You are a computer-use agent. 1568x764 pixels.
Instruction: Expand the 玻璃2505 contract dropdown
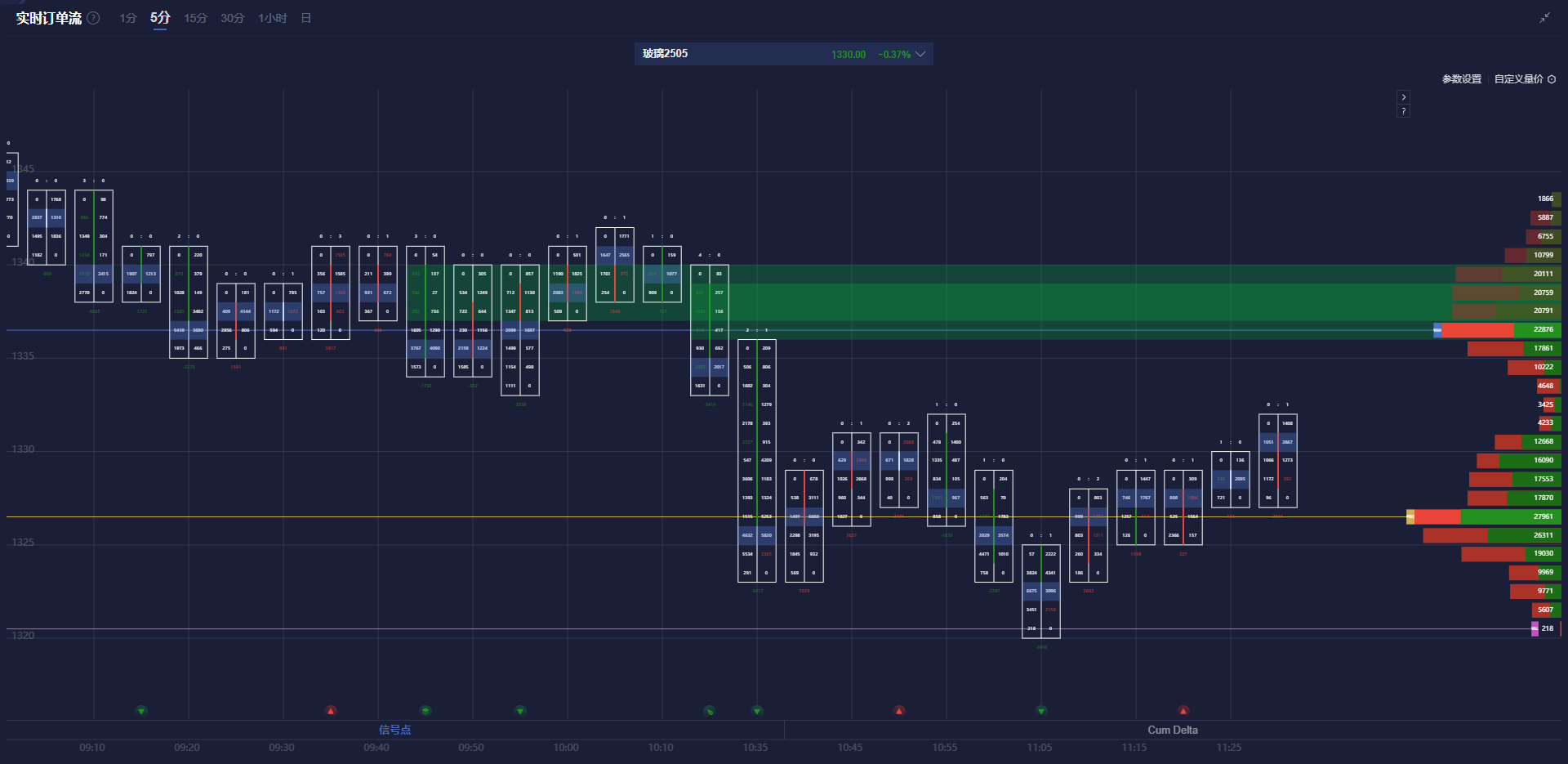pos(920,55)
